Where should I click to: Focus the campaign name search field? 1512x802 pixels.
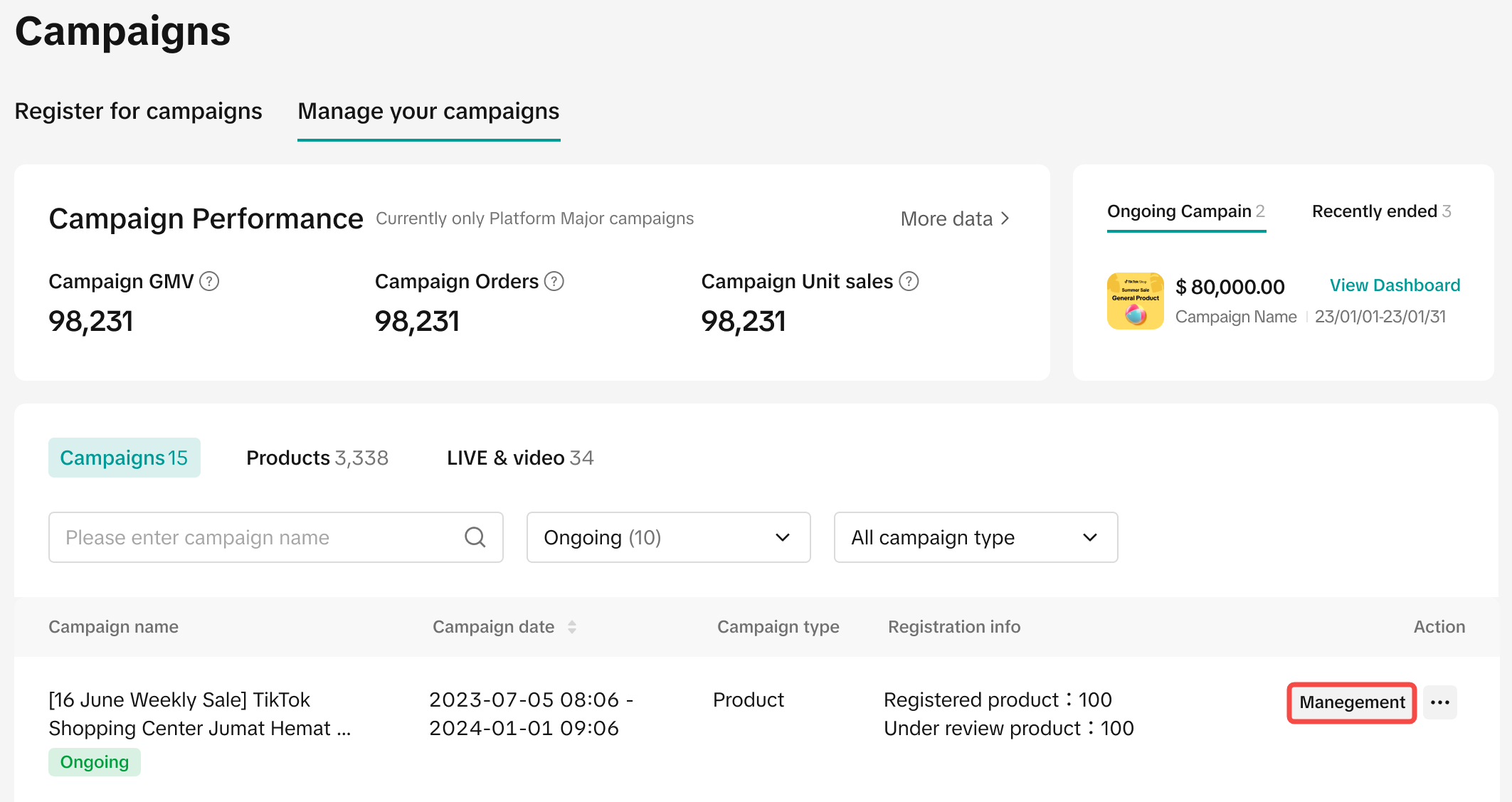(x=256, y=537)
